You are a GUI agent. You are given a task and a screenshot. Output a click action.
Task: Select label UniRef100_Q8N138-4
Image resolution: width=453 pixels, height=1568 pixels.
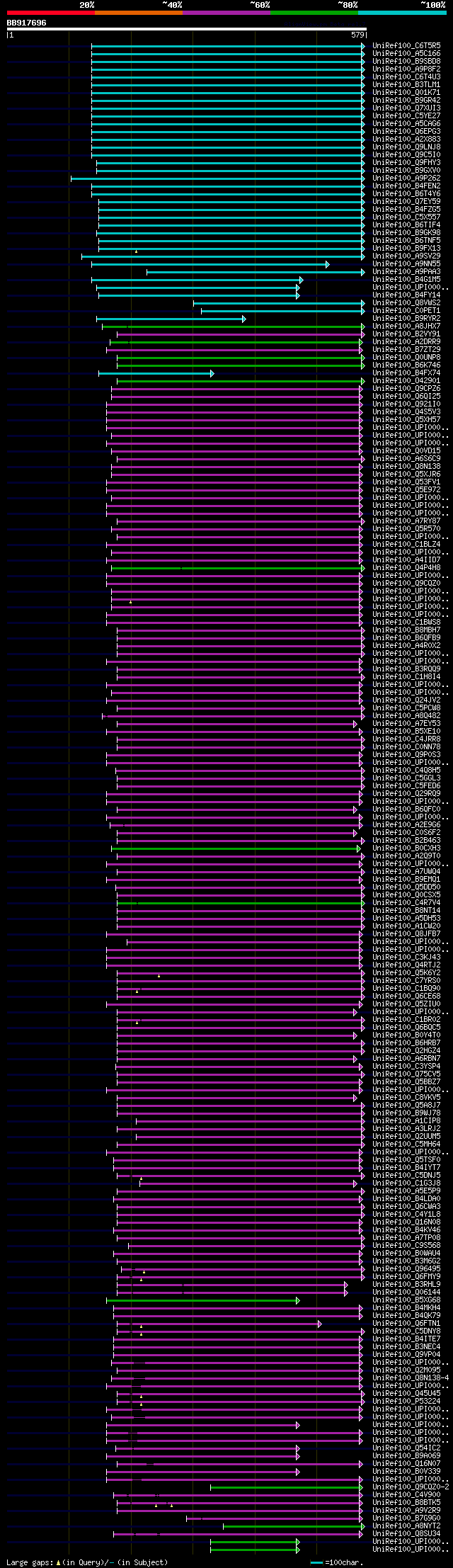pyautogui.click(x=411, y=1378)
